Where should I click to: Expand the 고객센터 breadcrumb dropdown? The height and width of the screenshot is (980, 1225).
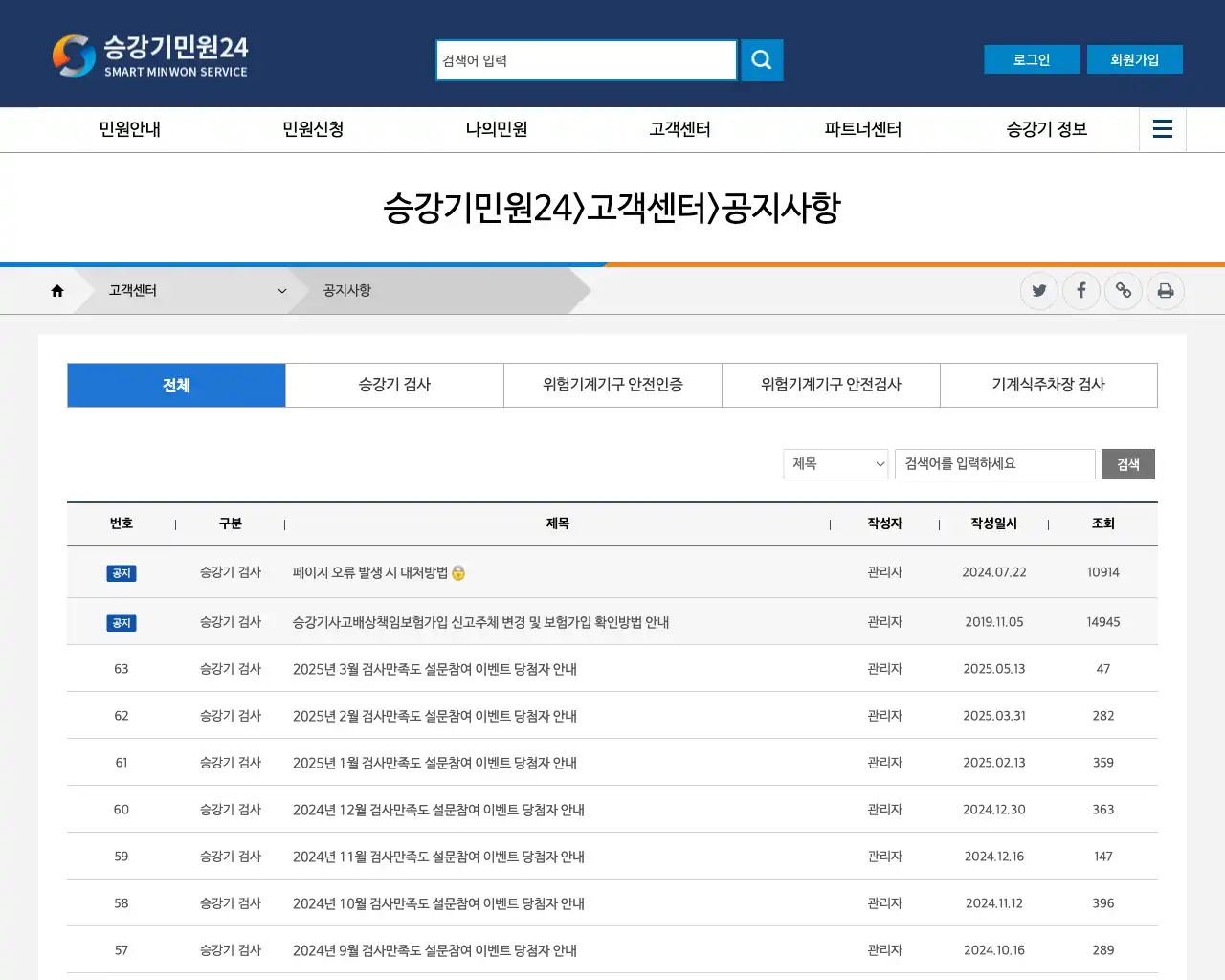pyautogui.click(x=198, y=291)
